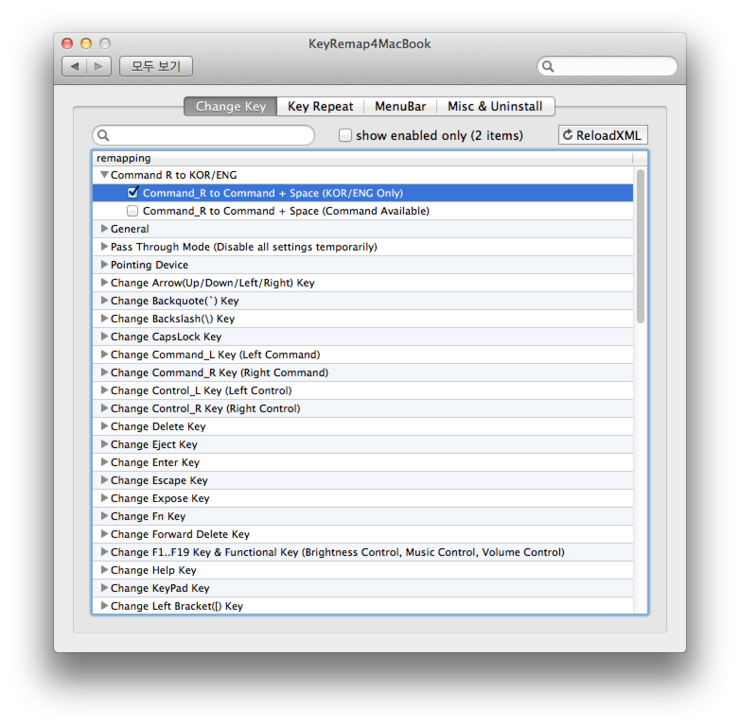The image size is (740, 727).
Task: Expand Change CapsLock Key group
Action: pos(104,336)
